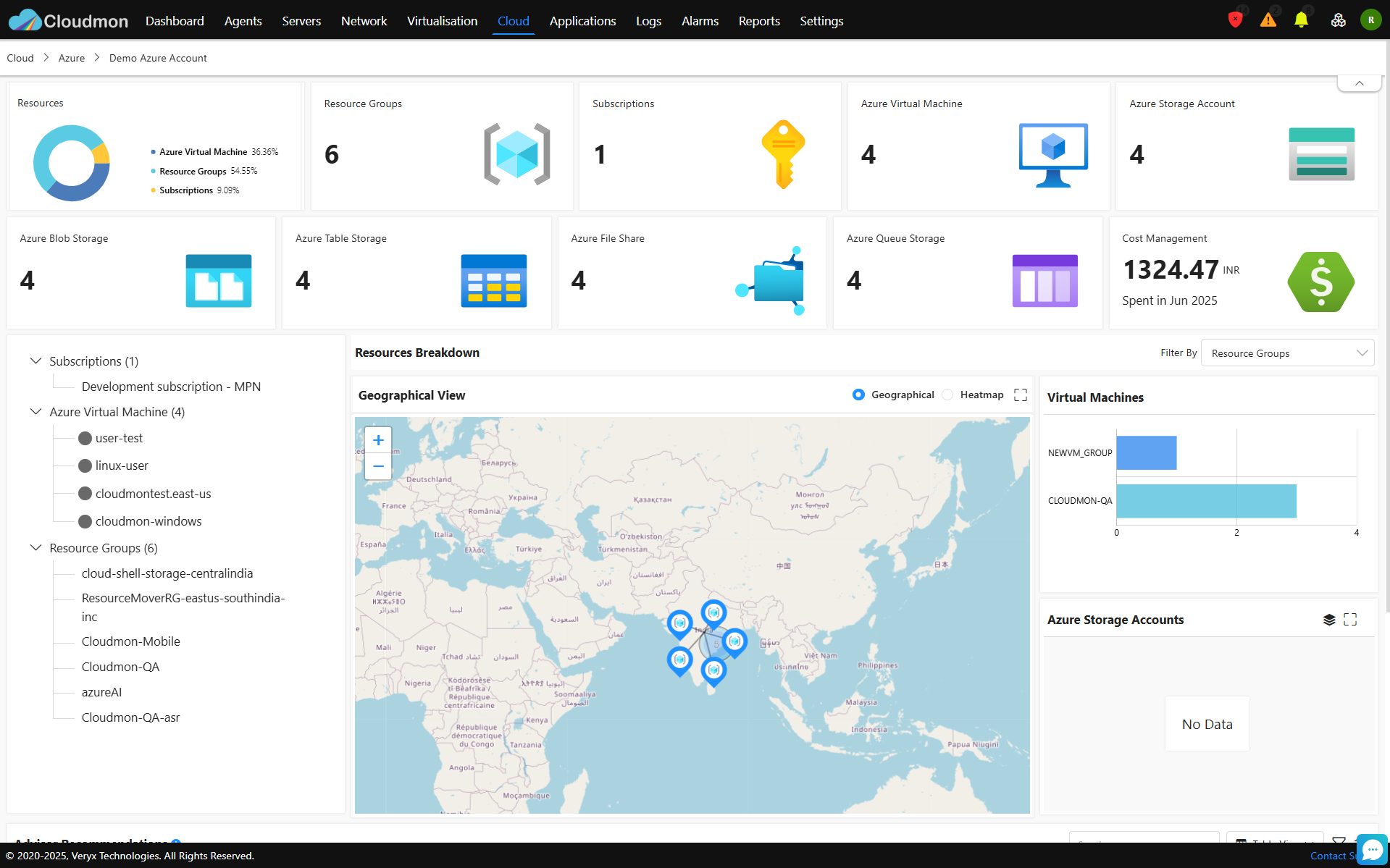This screenshot has width=1390, height=868.
Task: Open the Settings menu
Action: (x=821, y=21)
